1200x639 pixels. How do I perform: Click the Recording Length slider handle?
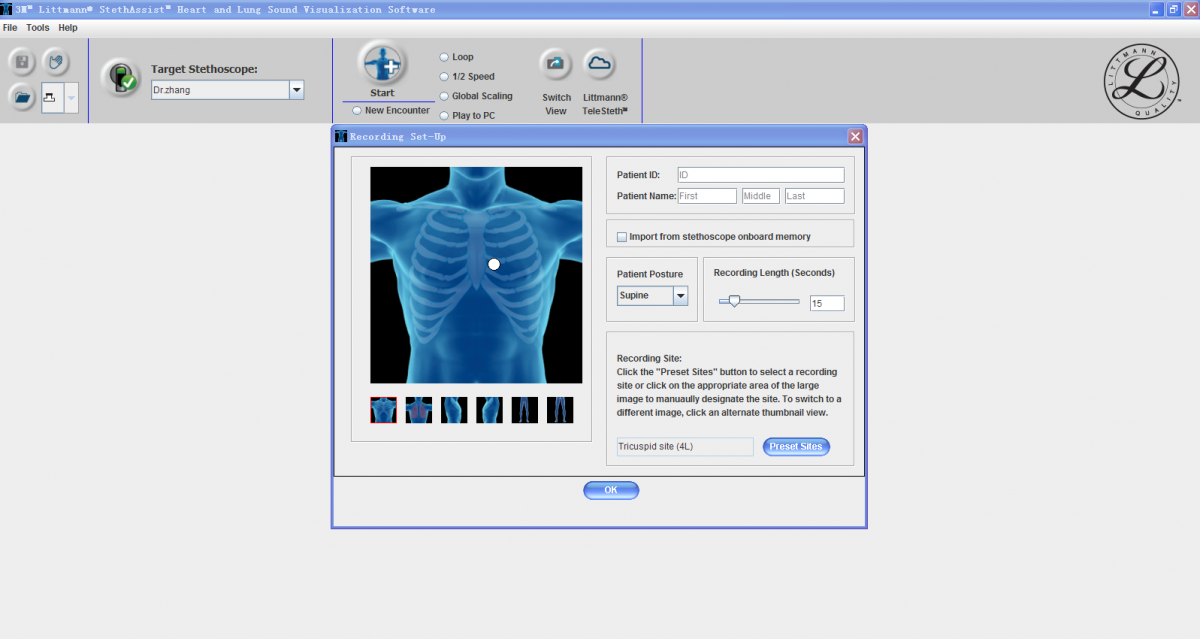point(734,300)
